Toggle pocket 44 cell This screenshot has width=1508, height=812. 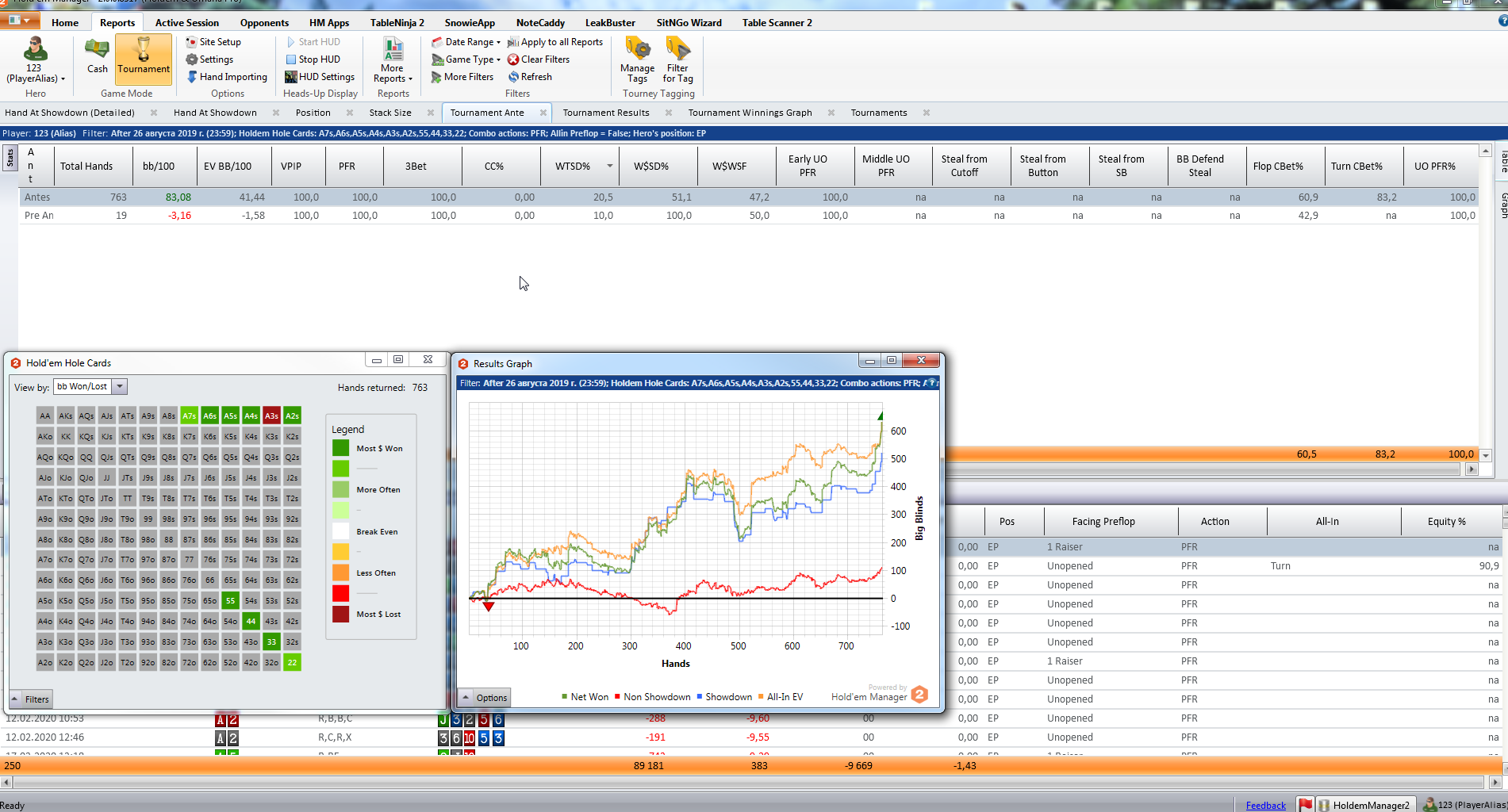(x=251, y=621)
